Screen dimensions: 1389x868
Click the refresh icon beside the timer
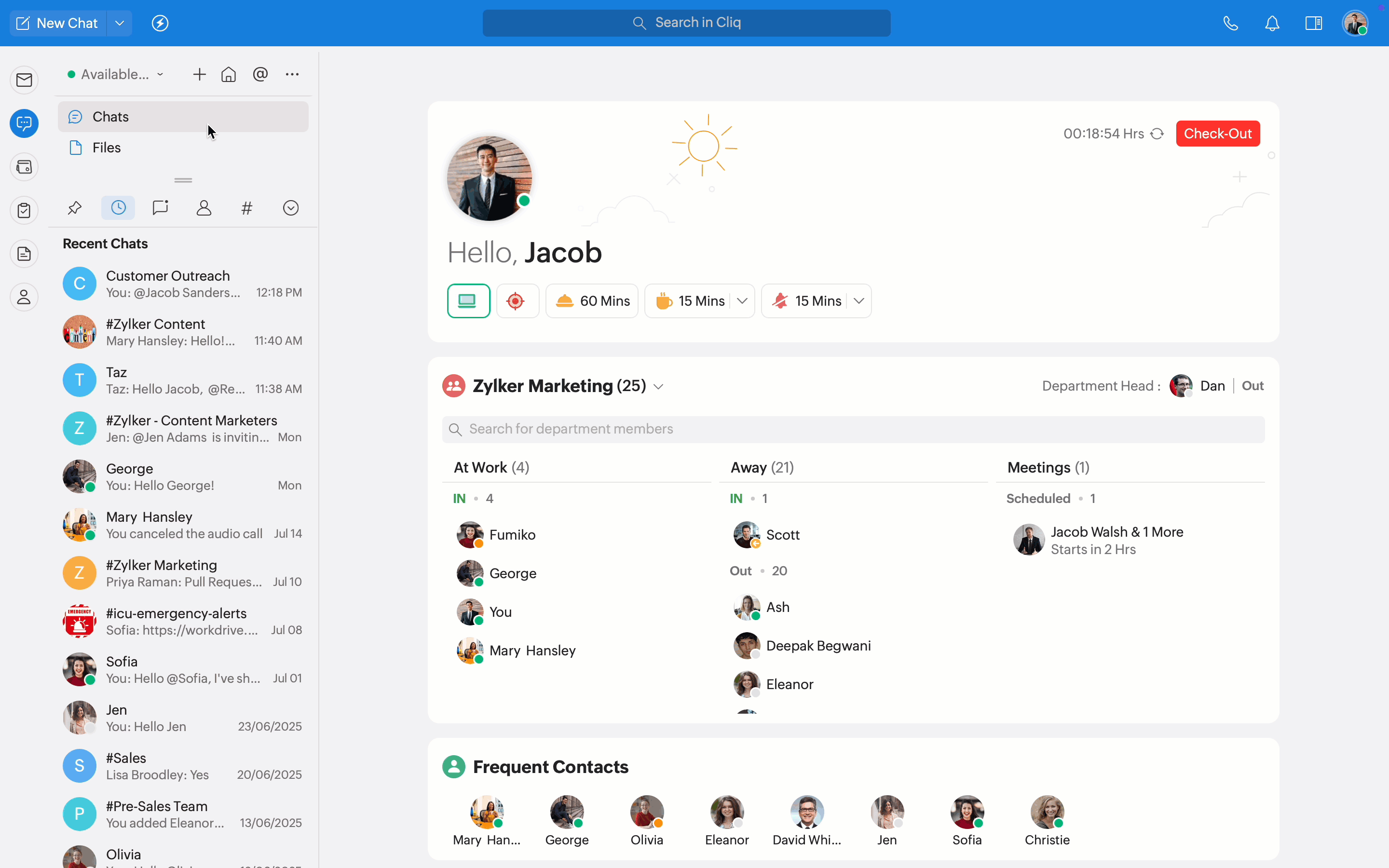(x=1157, y=134)
